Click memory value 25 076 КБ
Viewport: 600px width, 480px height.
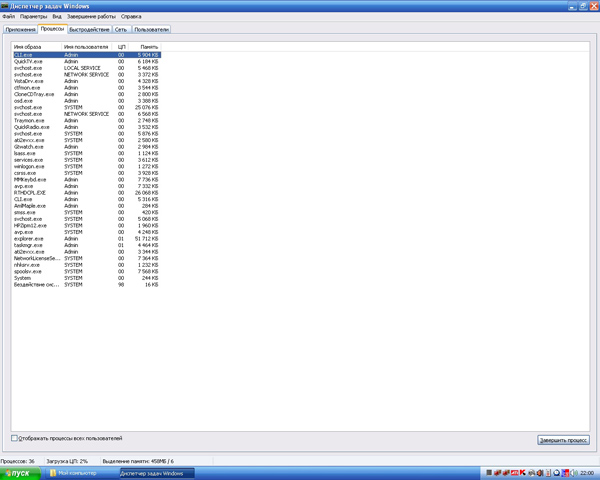[147, 107]
